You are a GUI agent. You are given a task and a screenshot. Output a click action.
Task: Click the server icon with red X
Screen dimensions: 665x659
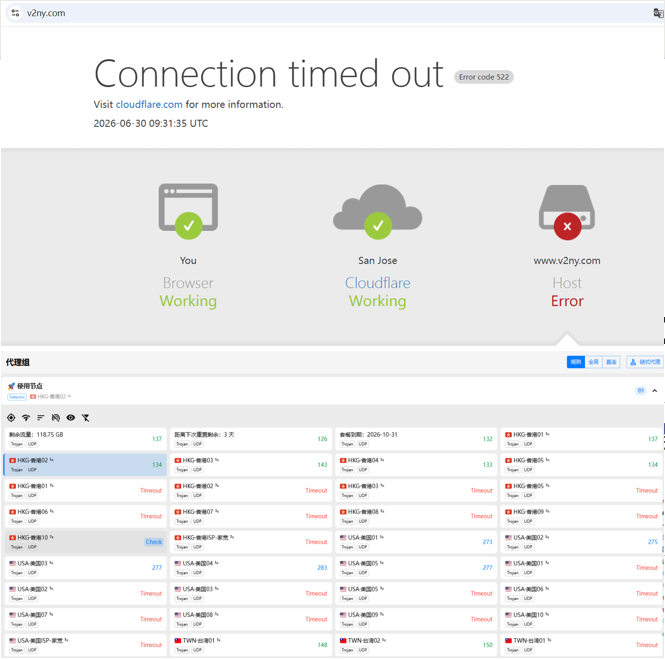click(567, 212)
